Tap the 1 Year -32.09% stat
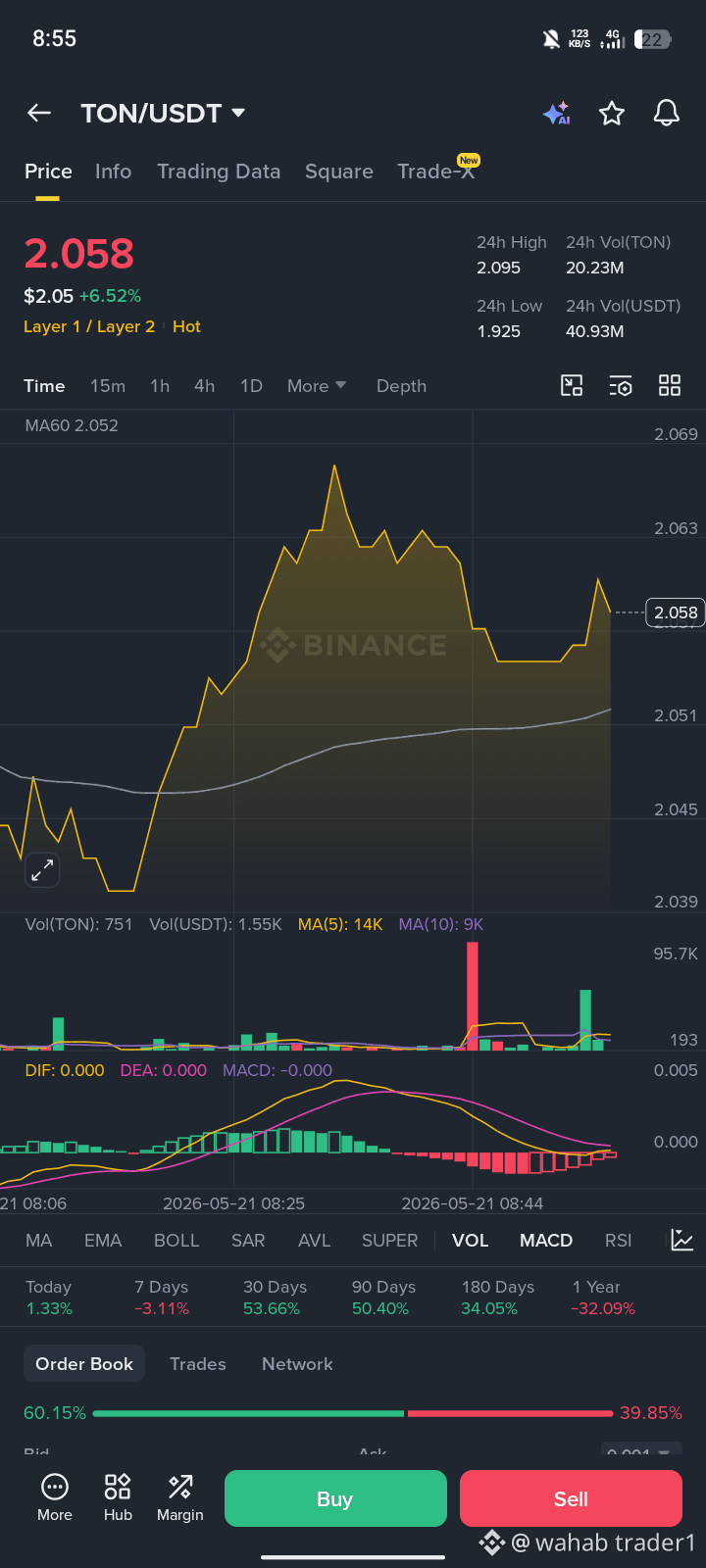The image size is (706, 1568). 603,1298
